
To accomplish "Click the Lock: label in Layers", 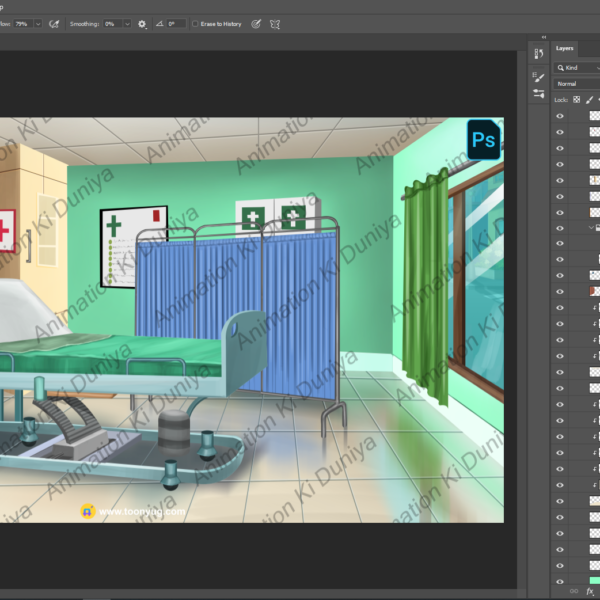I will tap(561, 100).
